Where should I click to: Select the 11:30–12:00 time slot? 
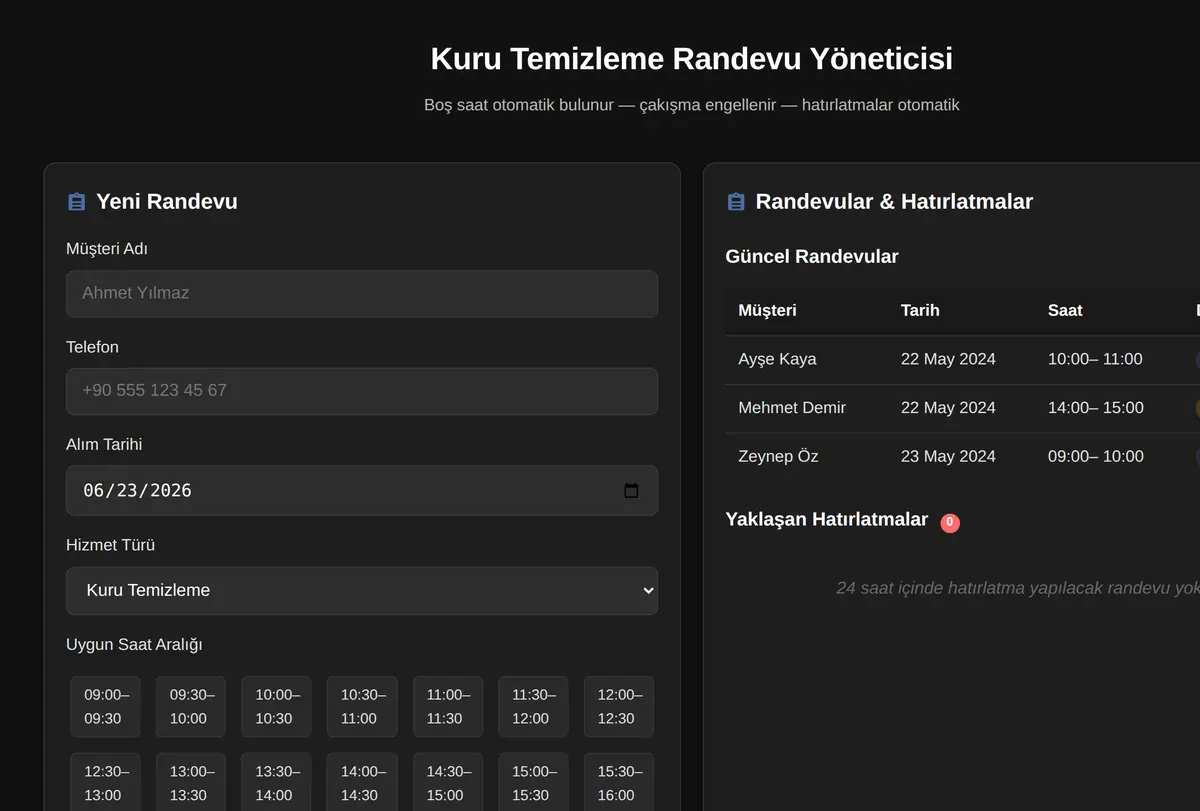coord(533,707)
